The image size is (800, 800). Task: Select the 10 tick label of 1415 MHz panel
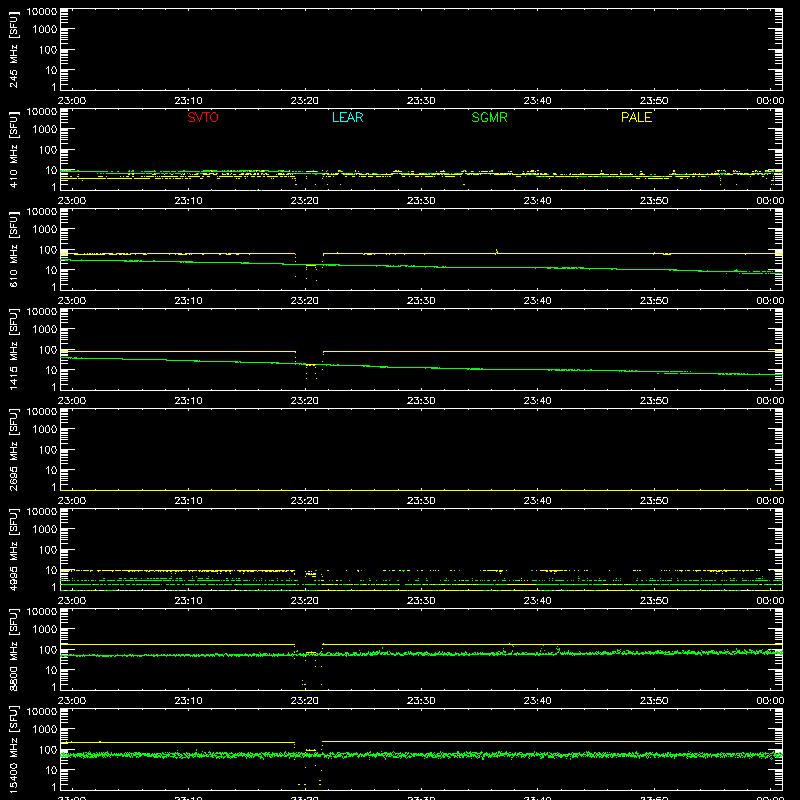51,370
